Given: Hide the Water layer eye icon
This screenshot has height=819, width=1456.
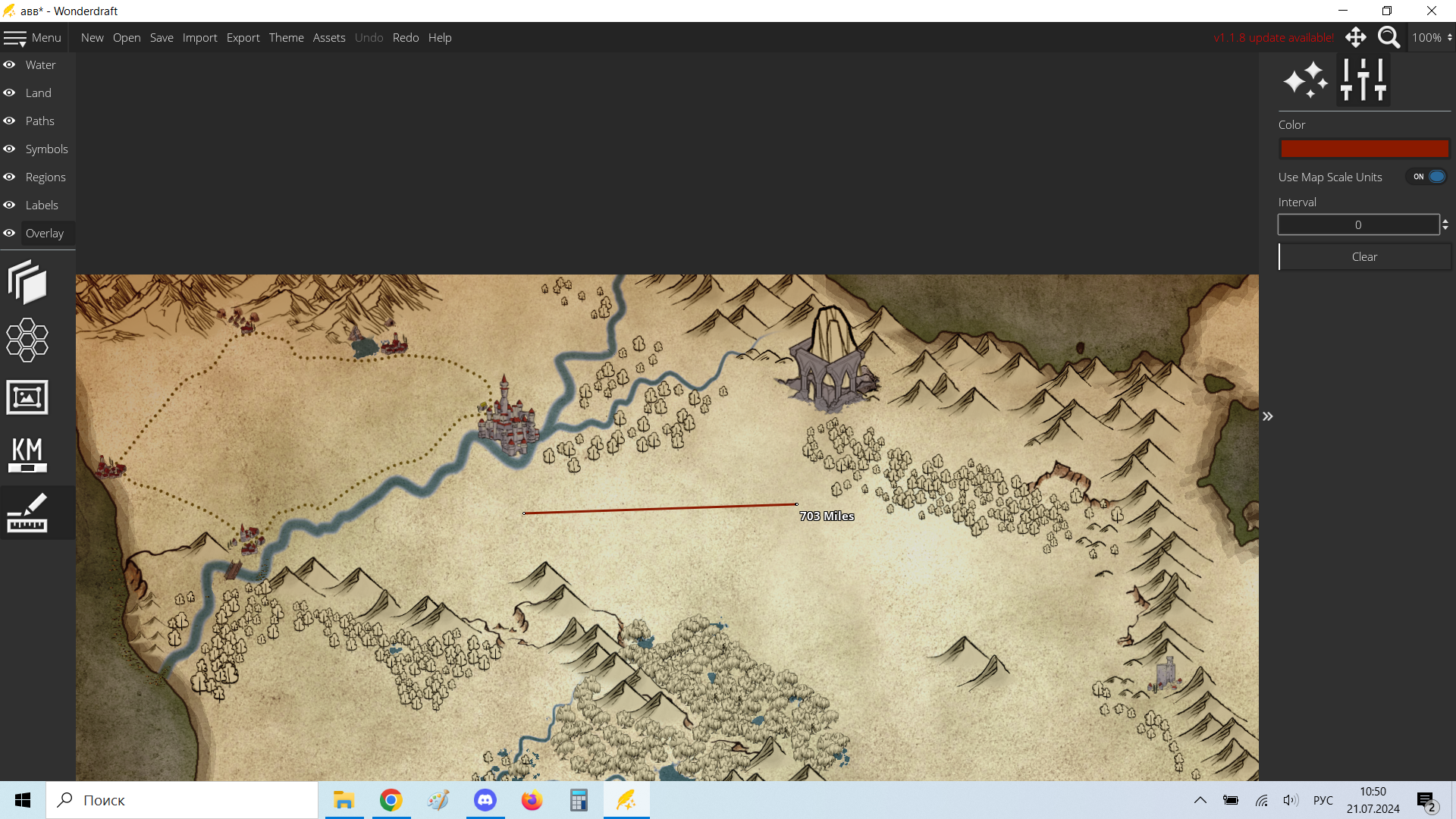Looking at the screenshot, I should [x=10, y=65].
